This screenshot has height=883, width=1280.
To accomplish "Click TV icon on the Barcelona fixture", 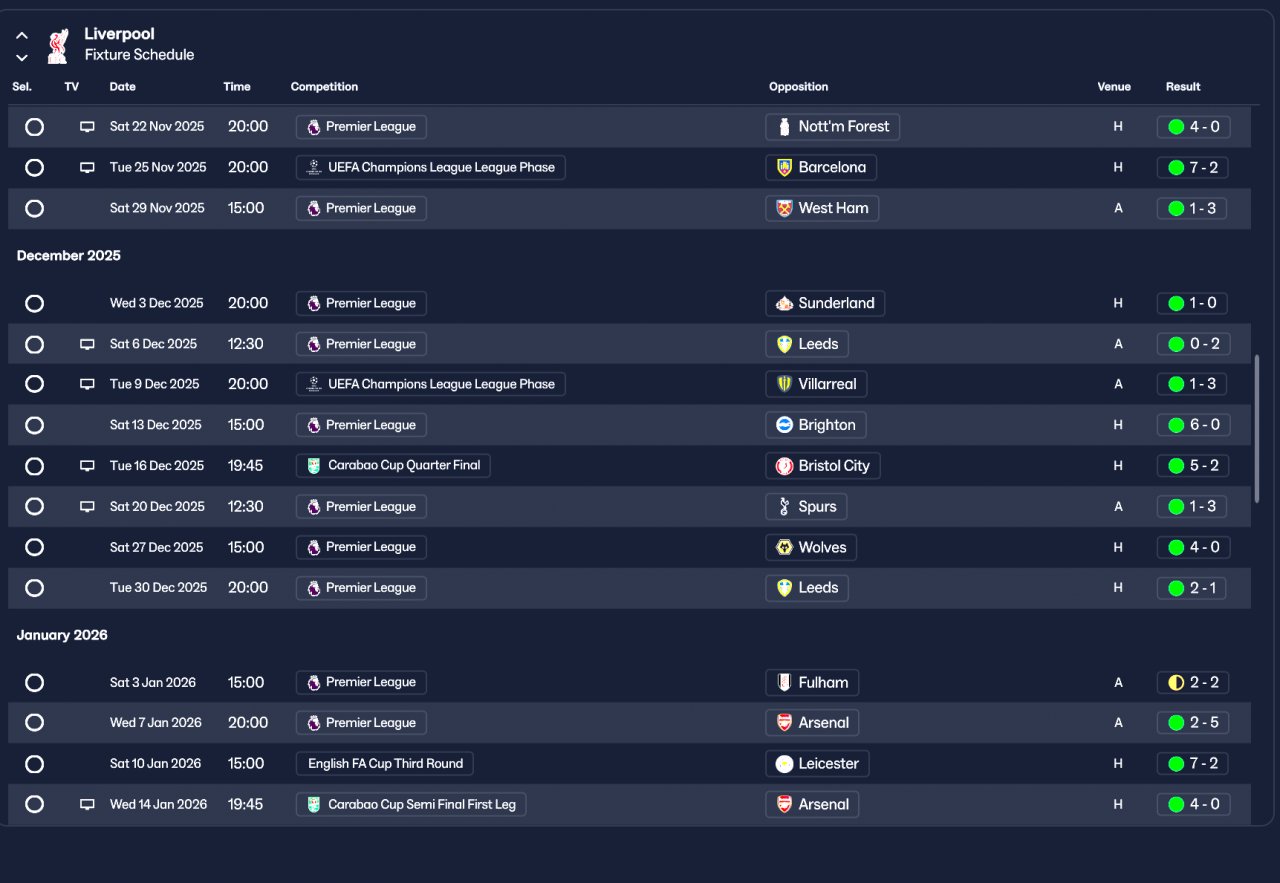I will coord(88,168).
